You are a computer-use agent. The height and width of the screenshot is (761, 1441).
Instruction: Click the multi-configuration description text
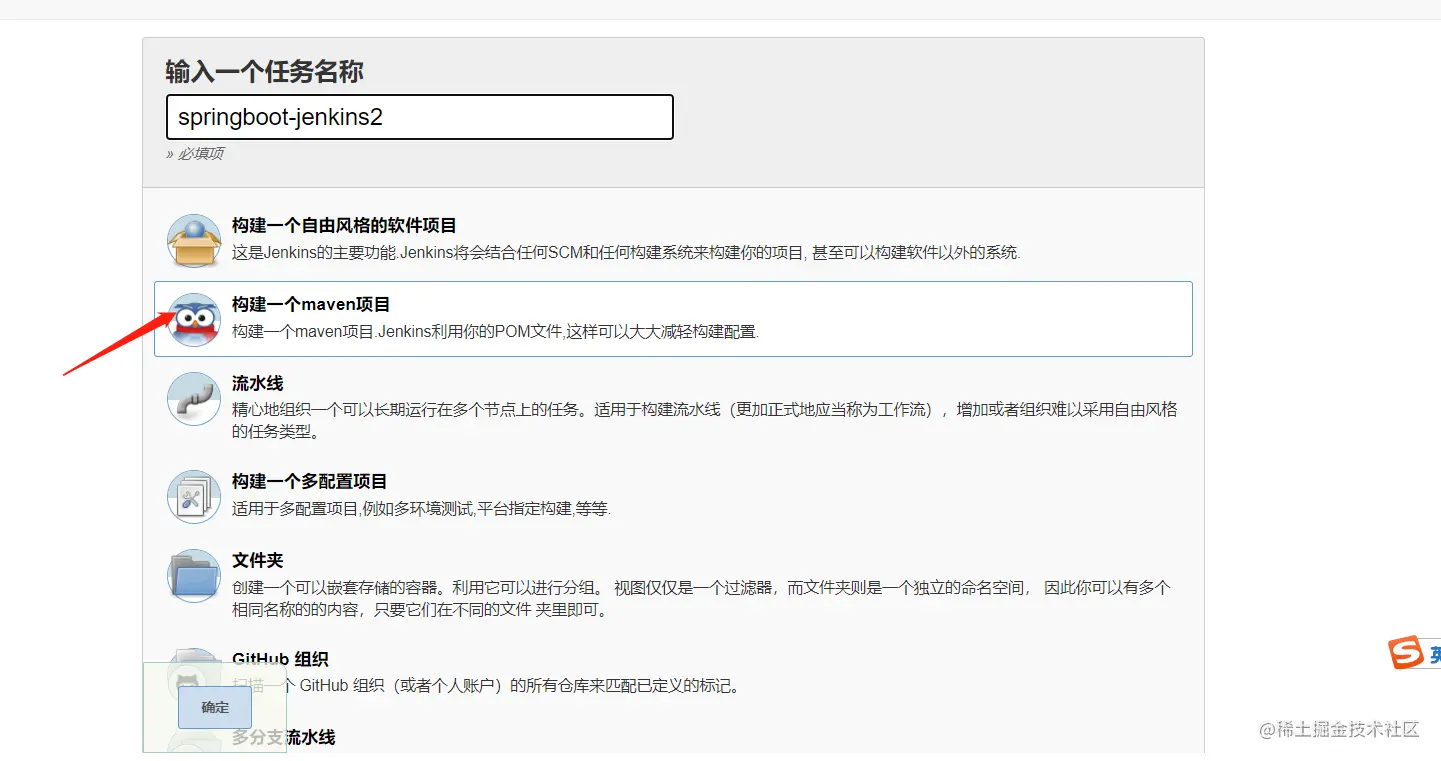tap(421, 509)
